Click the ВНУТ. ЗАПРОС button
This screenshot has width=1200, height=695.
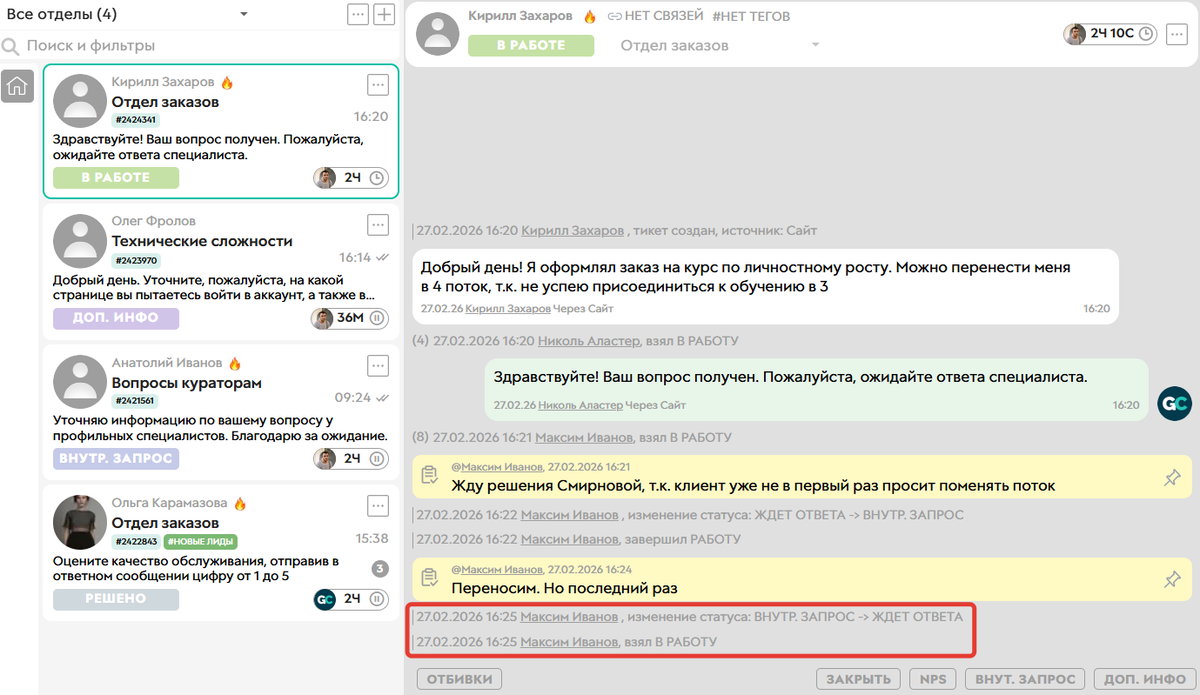point(1025,679)
